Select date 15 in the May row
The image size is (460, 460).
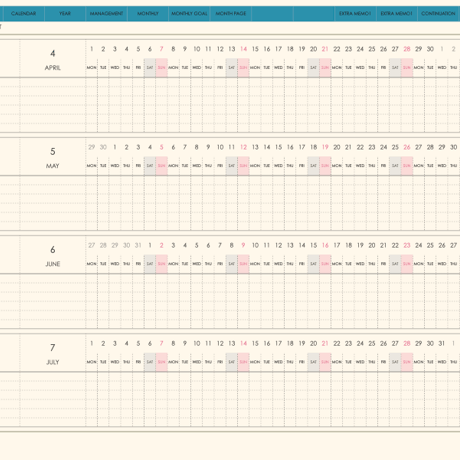pos(278,147)
